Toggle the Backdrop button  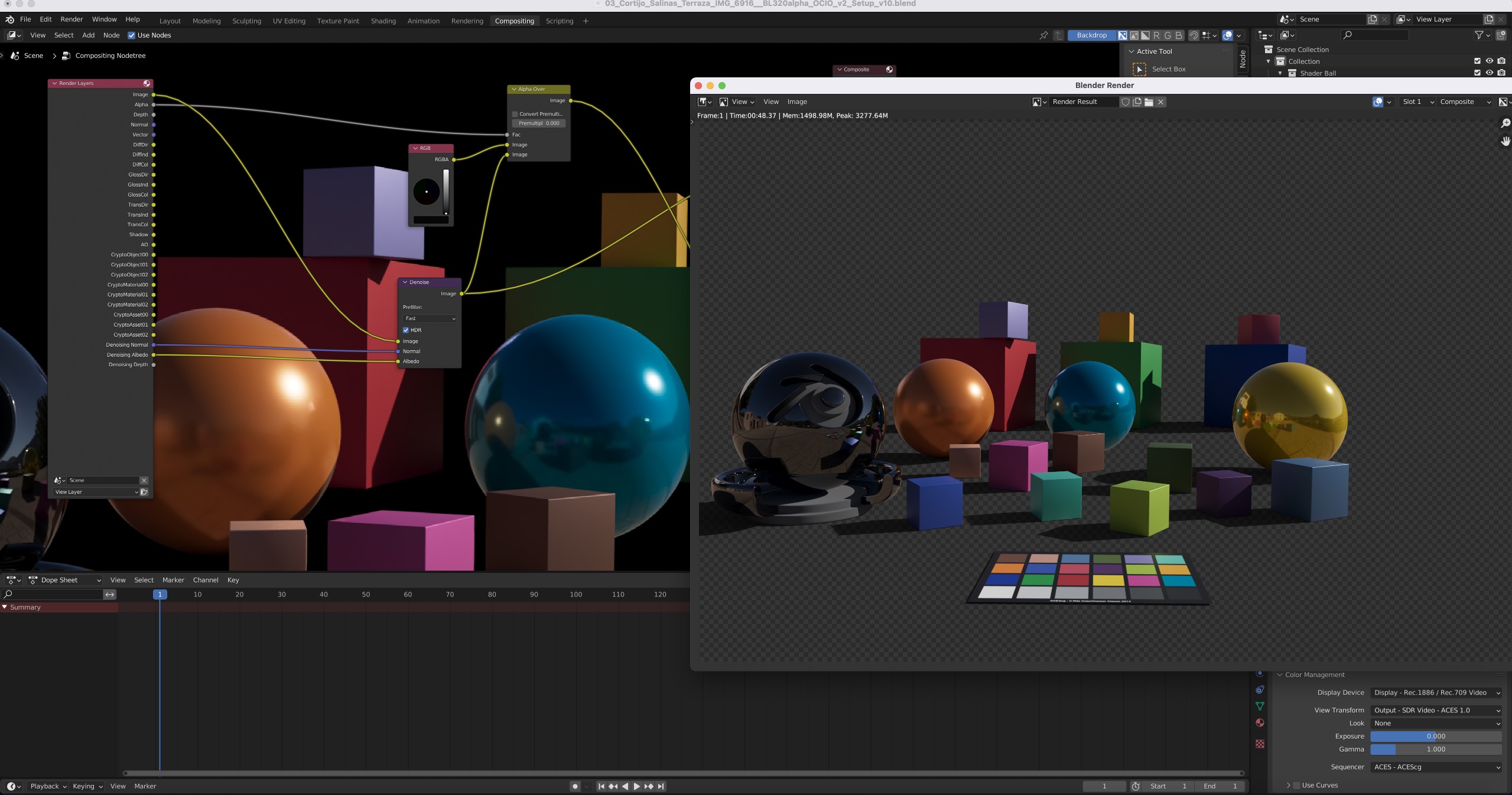click(x=1091, y=35)
